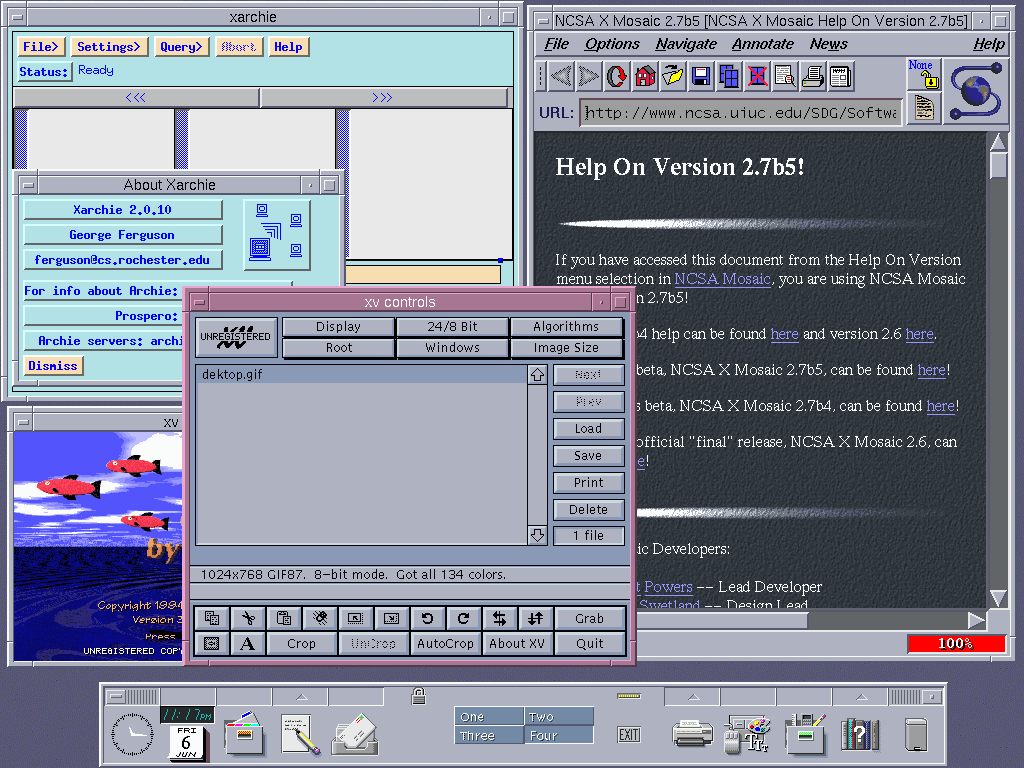Open the xv Image Size dropdown
The width and height of the screenshot is (1024, 768).
tap(566, 347)
